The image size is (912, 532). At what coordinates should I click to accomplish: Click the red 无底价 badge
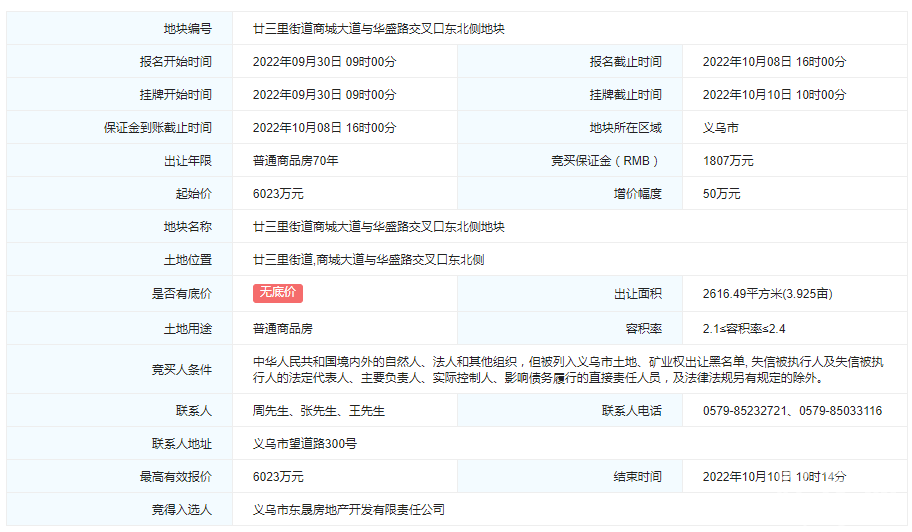(x=277, y=293)
